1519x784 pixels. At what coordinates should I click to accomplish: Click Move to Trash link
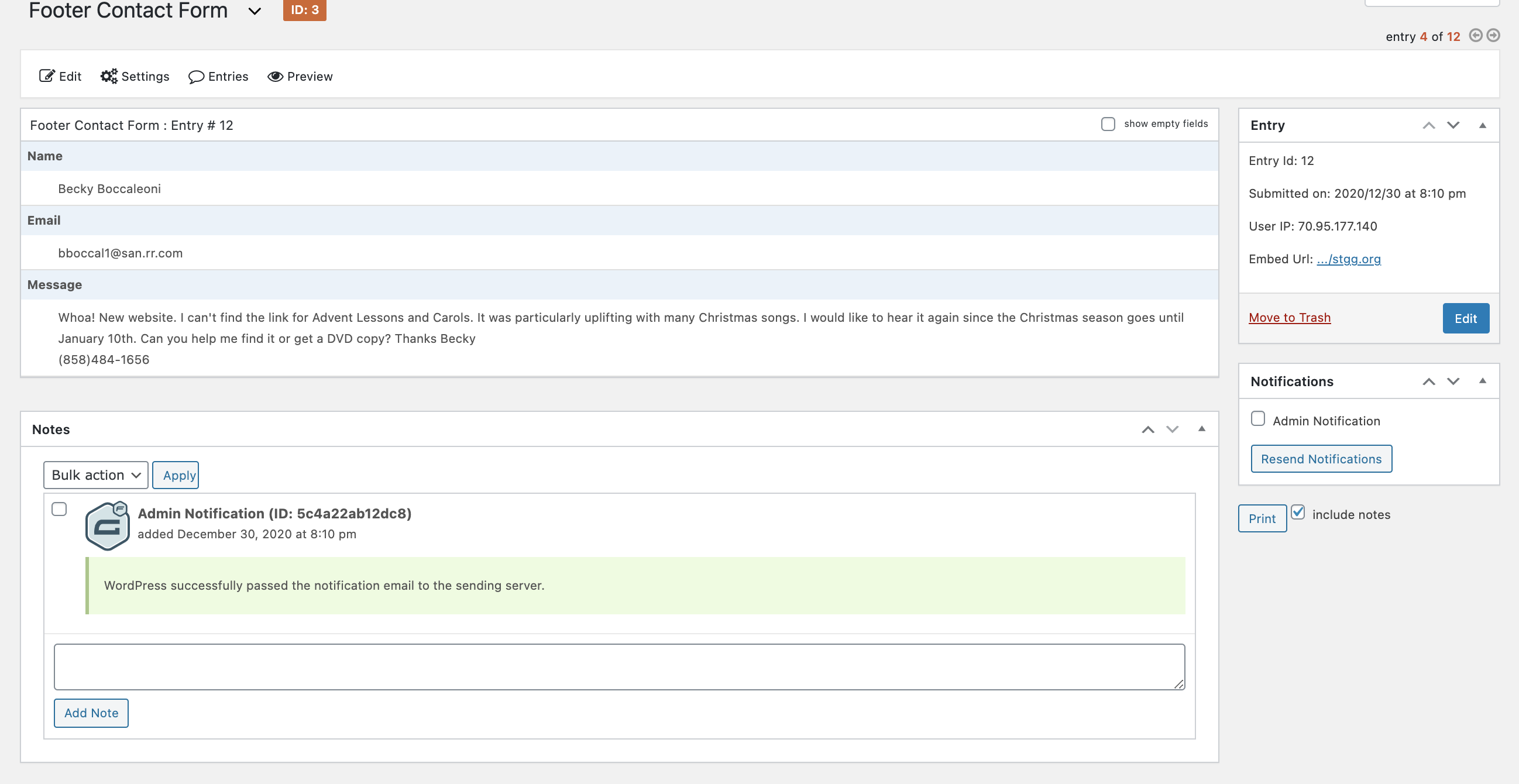coord(1289,318)
